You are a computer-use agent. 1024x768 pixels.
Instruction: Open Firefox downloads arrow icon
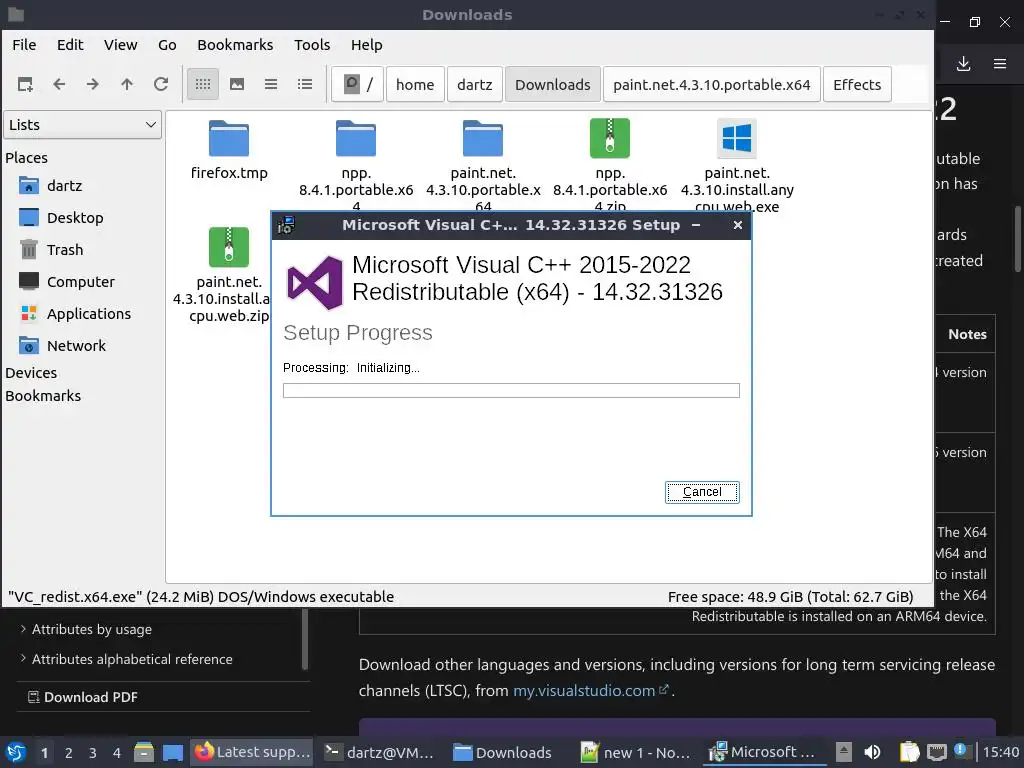(x=963, y=64)
